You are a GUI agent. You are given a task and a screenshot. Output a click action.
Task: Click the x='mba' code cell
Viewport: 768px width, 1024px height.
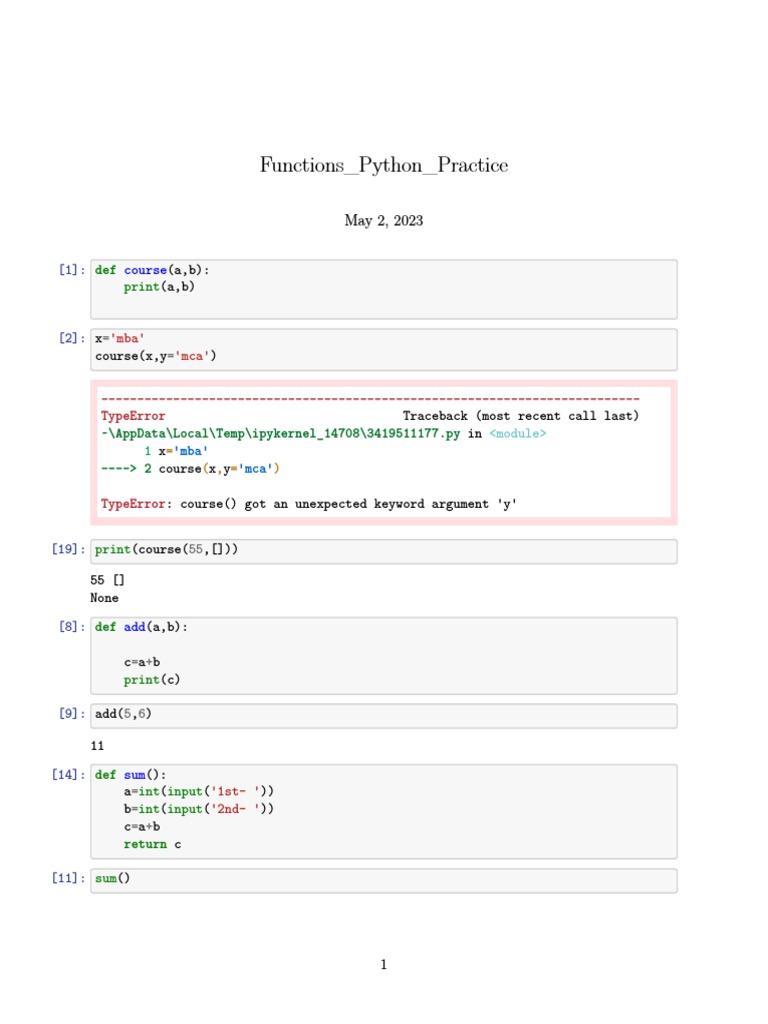point(383,348)
